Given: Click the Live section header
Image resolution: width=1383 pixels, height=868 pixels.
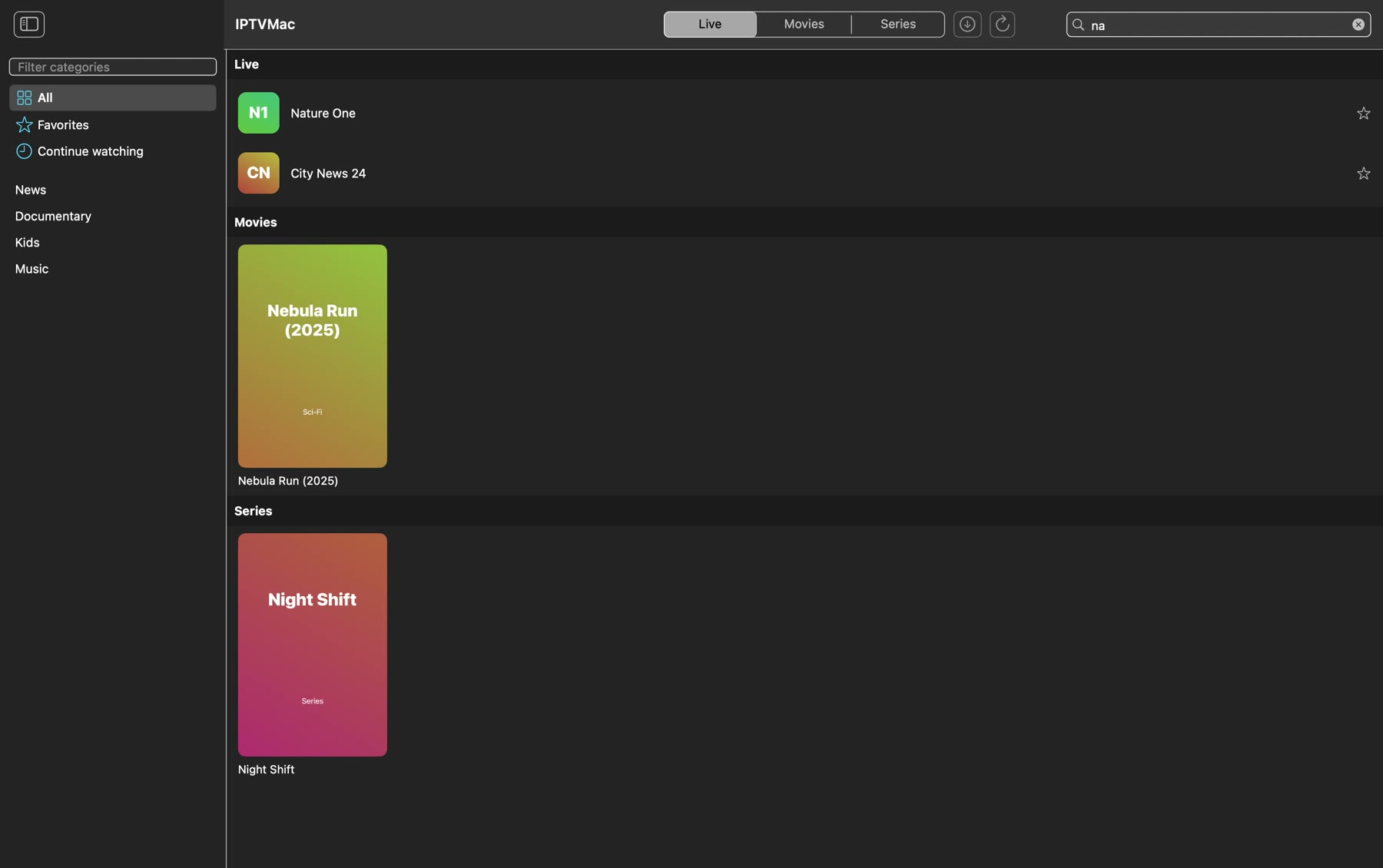Looking at the screenshot, I should [247, 65].
